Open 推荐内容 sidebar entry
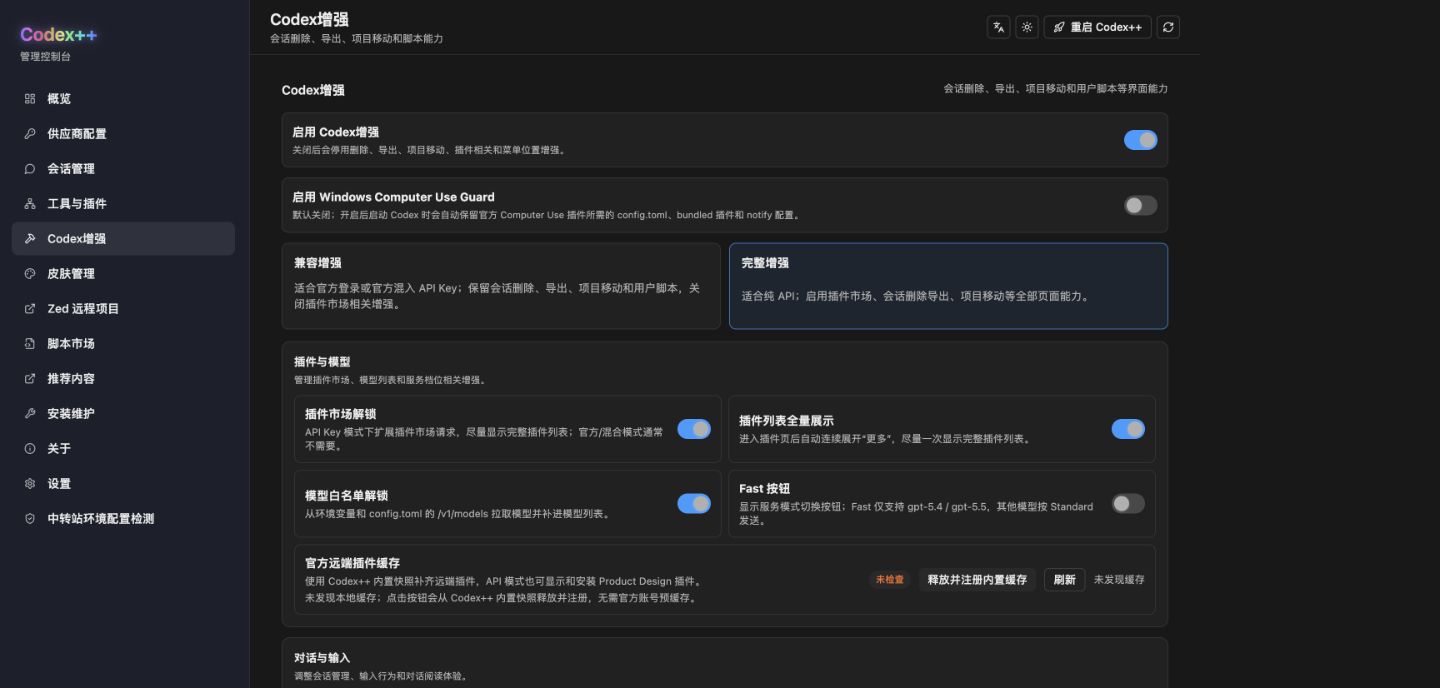The image size is (1440, 688). (x=123, y=379)
